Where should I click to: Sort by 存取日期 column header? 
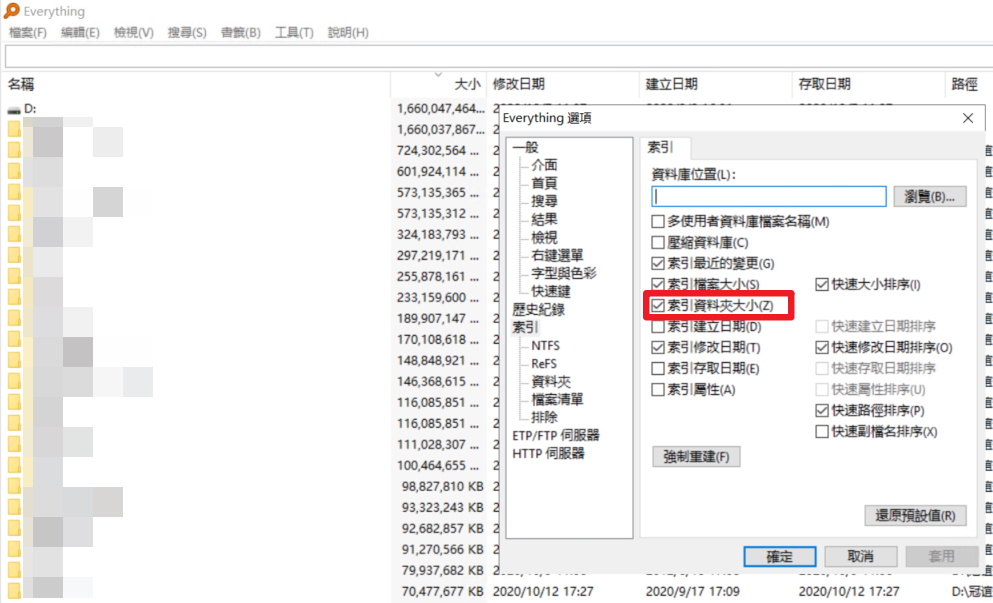coord(868,84)
